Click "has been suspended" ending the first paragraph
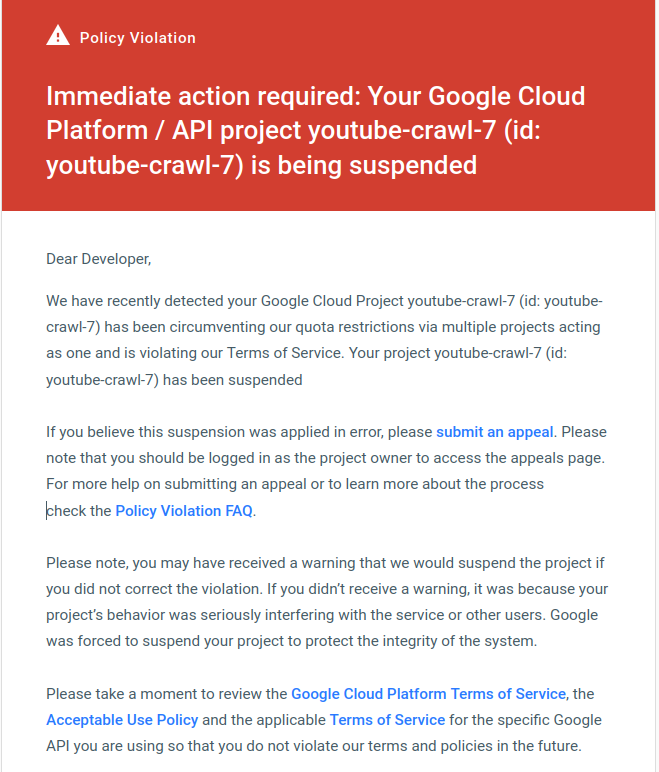This screenshot has width=659, height=772. click(x=232, y=380)
